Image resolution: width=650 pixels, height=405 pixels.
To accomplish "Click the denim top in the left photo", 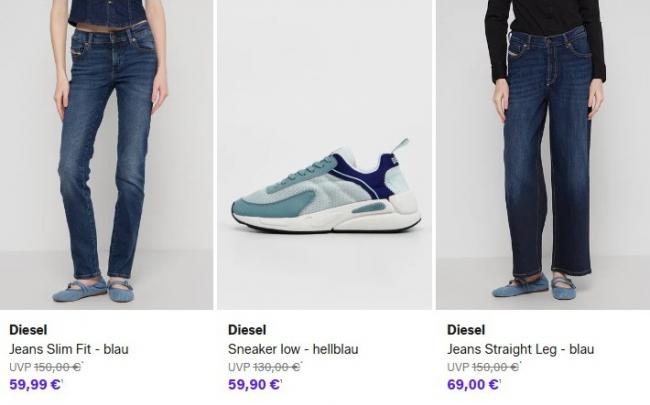I will (109, 10).
